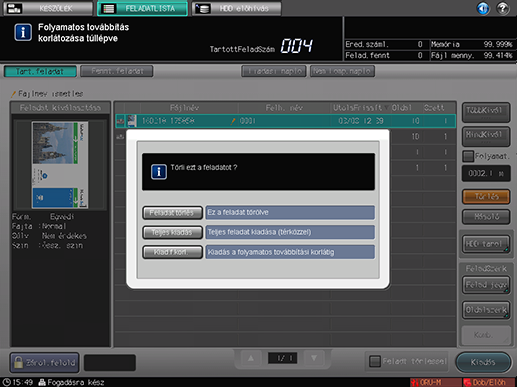Viewport: 517px width, 387px height.
Task: Click the Memória 99.999% value
Action: (498, 44)
